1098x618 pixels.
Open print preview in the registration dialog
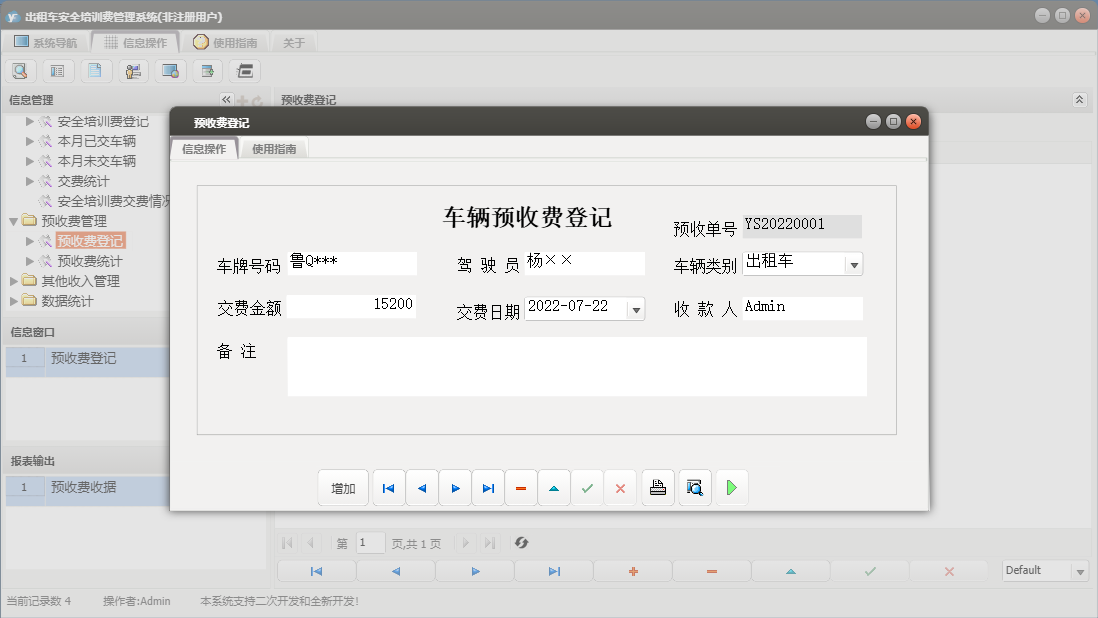tap(694, 487)
